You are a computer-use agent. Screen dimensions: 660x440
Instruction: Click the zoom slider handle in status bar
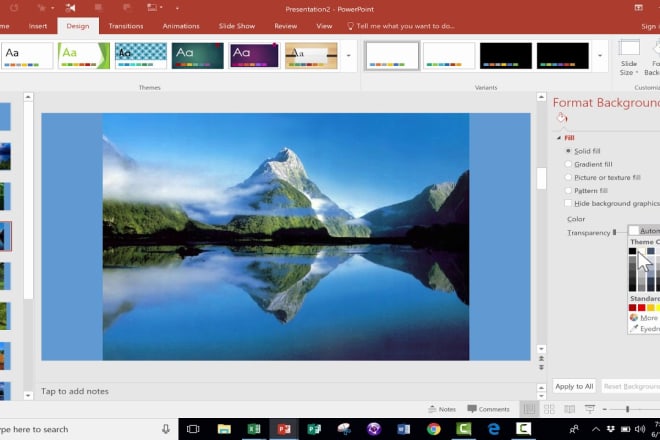click(627, 409)
